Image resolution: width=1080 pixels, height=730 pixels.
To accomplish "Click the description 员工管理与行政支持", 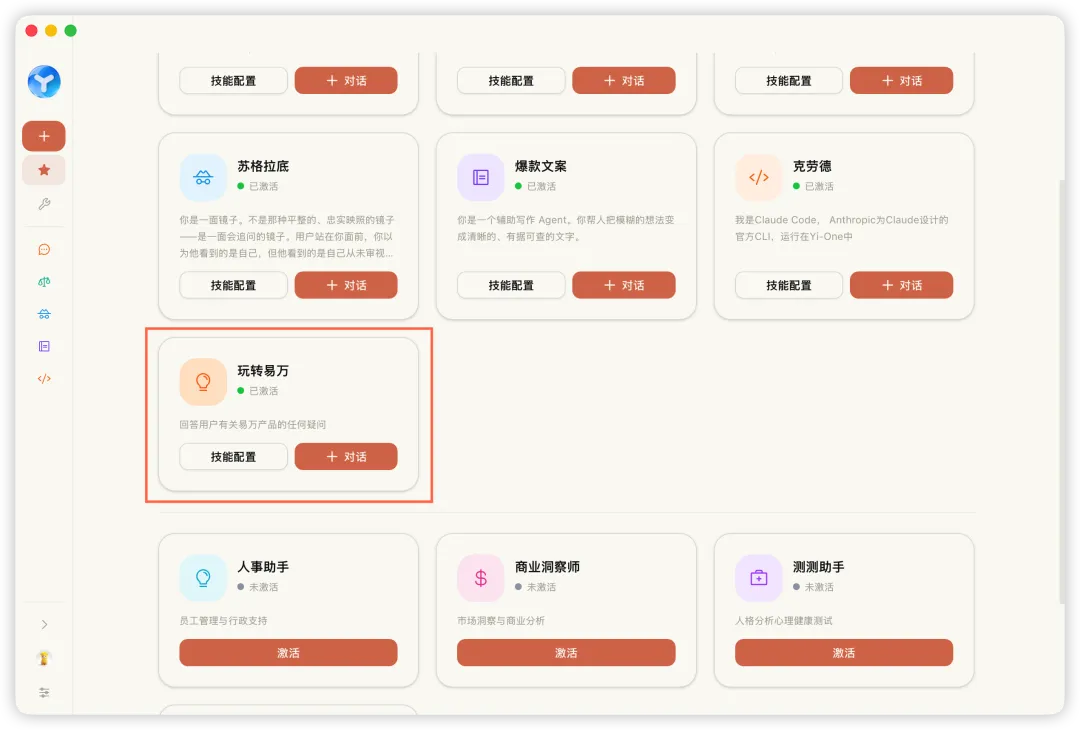I will point(223,620).
